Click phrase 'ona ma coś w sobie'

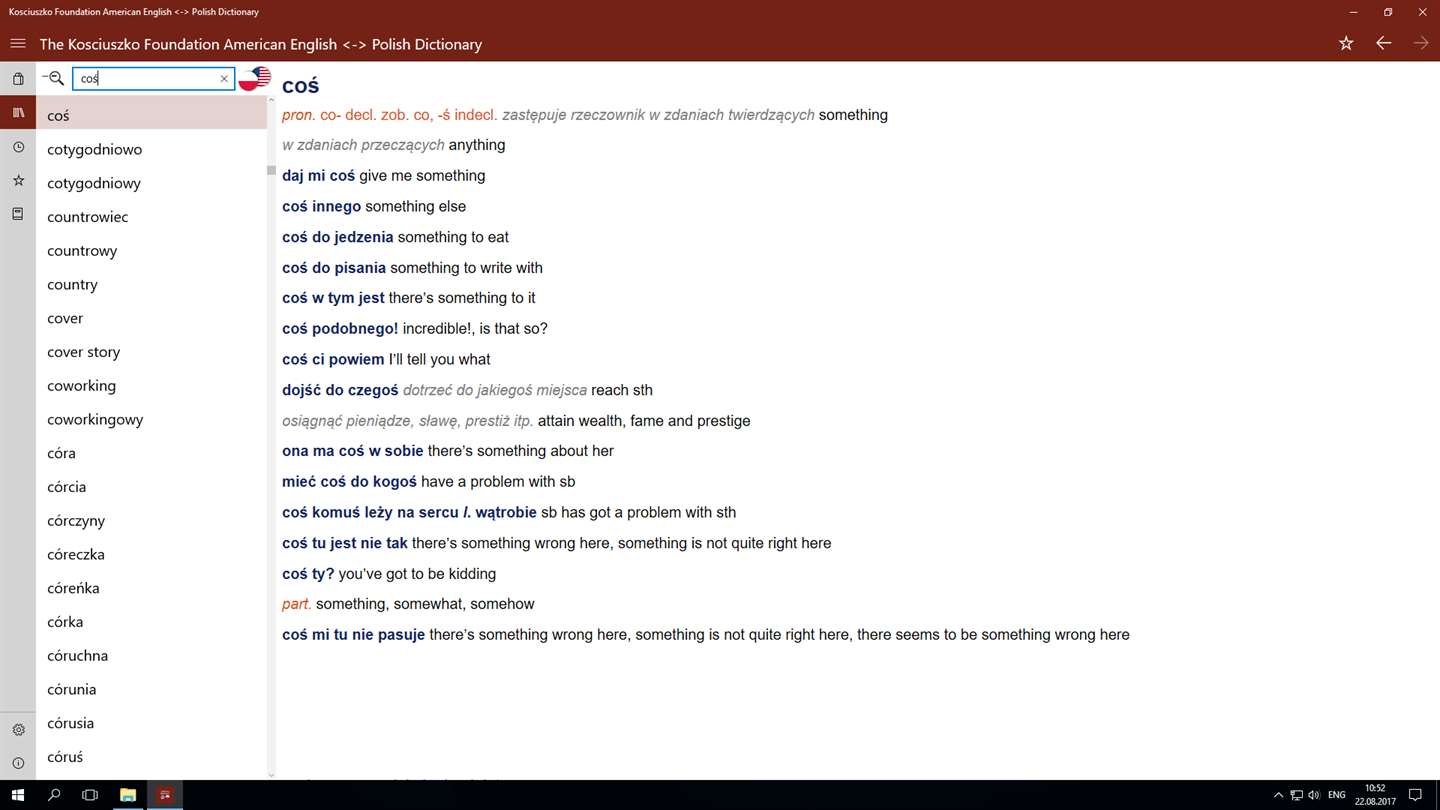point(353,451)
